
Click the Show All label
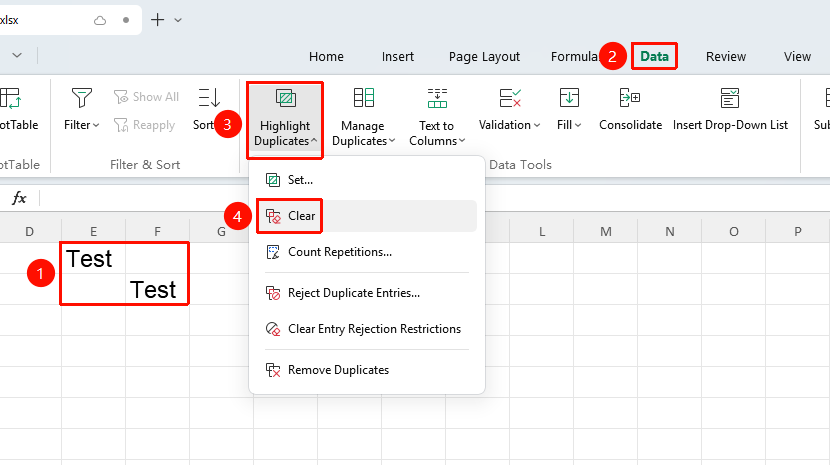(156, 97)
